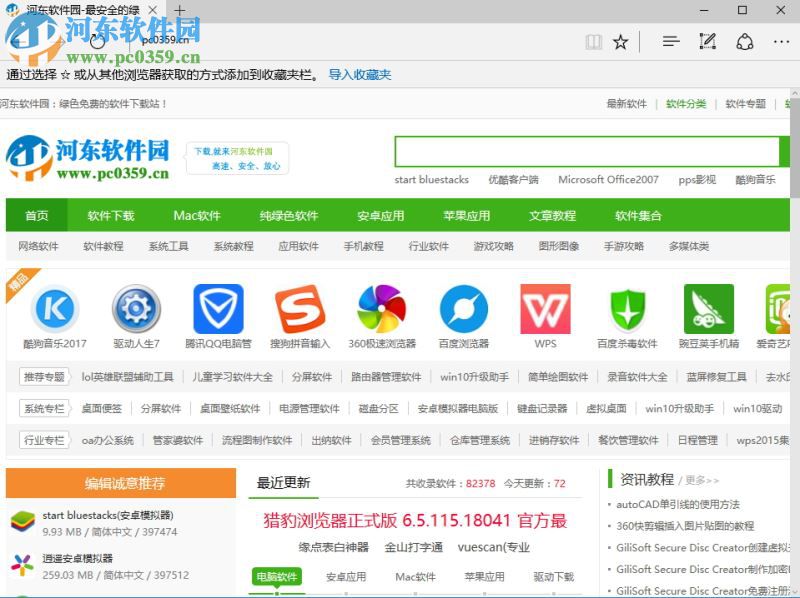Switch to the 安卓应用 tab
Image resolution: width=800 pixels, height=598 pixels.
[x=345, y=577]
